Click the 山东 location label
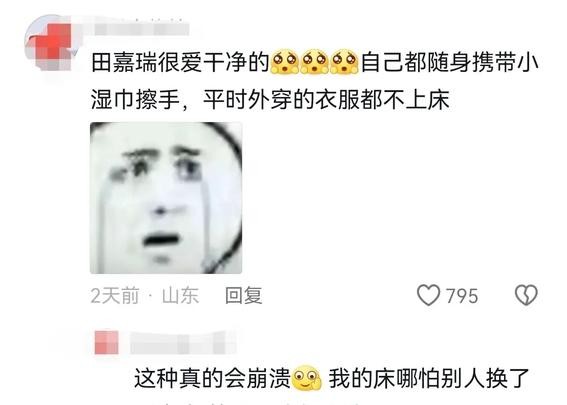567x405 pixels. click(180, 296)
